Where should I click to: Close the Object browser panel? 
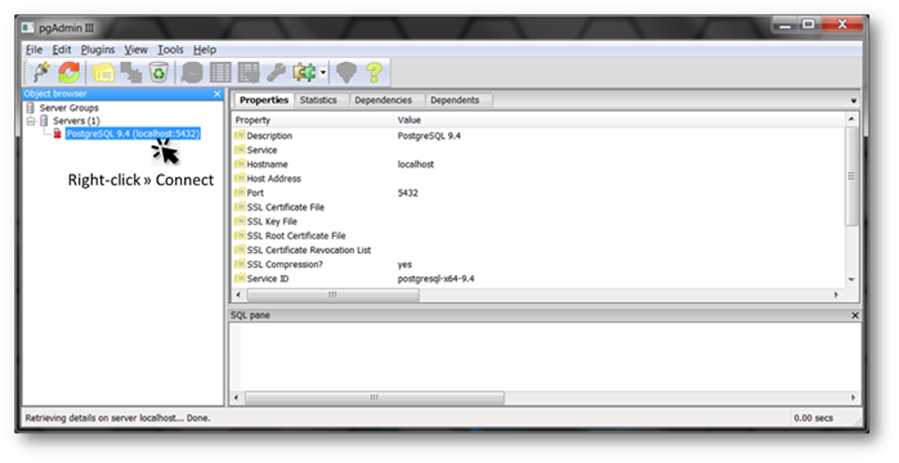pos(217,94)
